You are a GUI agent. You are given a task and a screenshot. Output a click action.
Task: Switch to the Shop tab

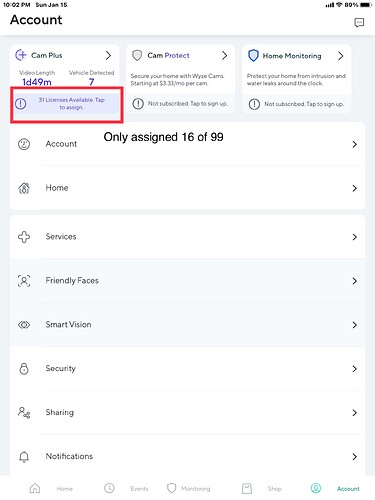[262, 489]
